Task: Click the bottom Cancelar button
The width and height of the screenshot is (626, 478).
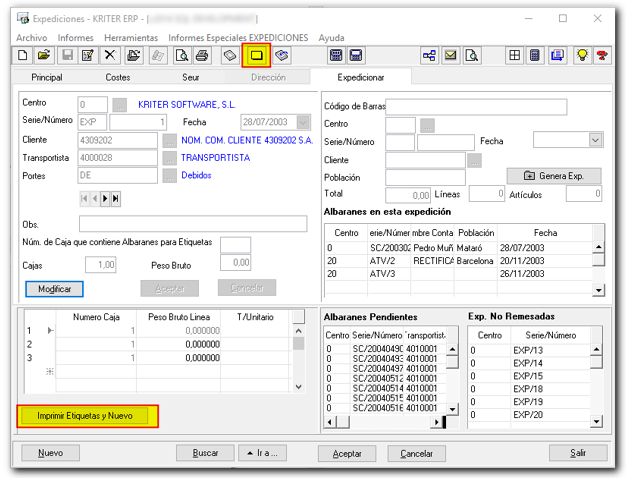Action: coord(416,454)
